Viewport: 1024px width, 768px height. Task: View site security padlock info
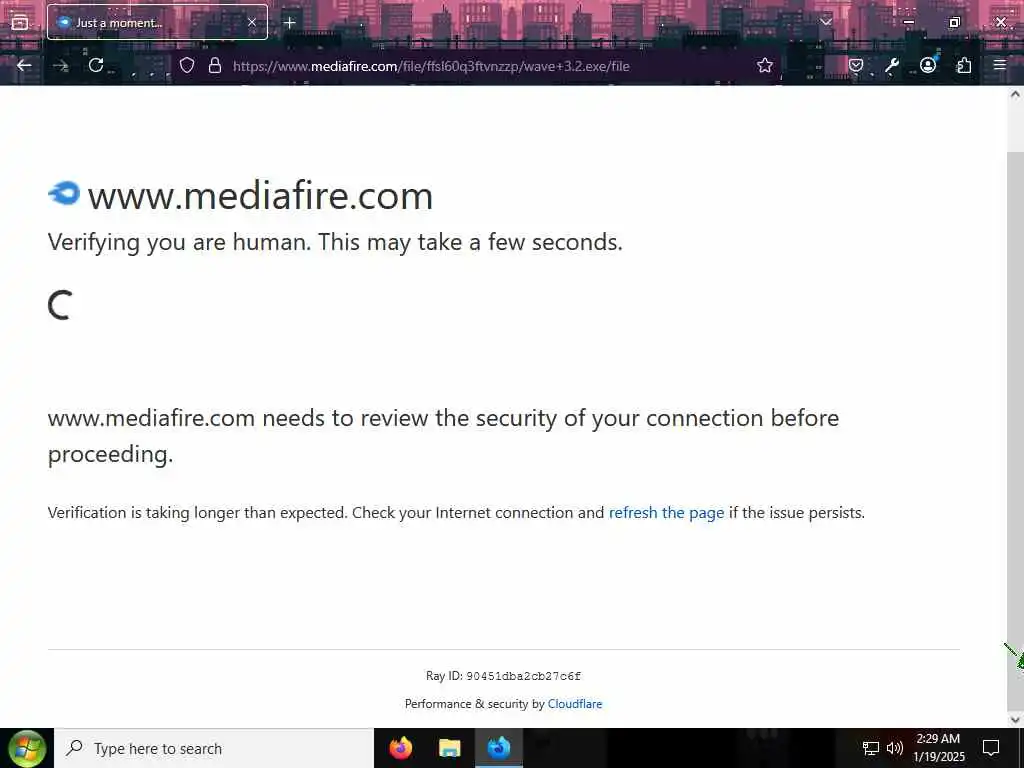(x=215, y=65)
